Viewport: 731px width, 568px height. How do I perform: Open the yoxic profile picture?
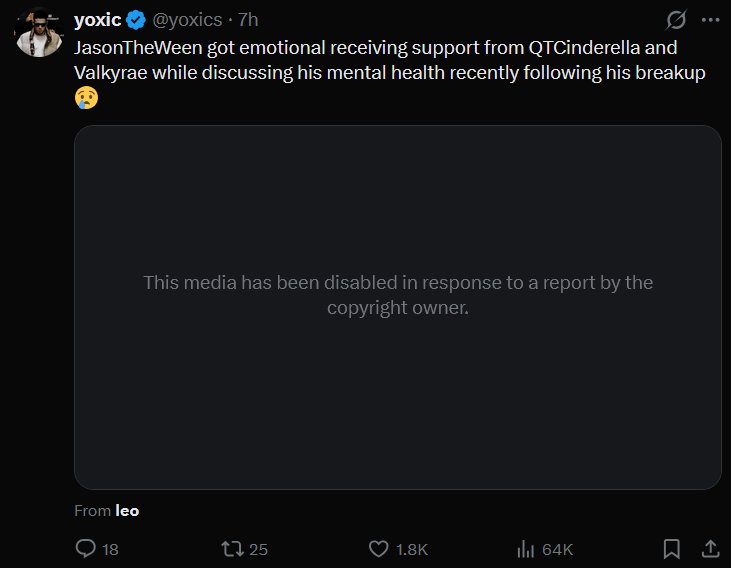click(39, 32)
